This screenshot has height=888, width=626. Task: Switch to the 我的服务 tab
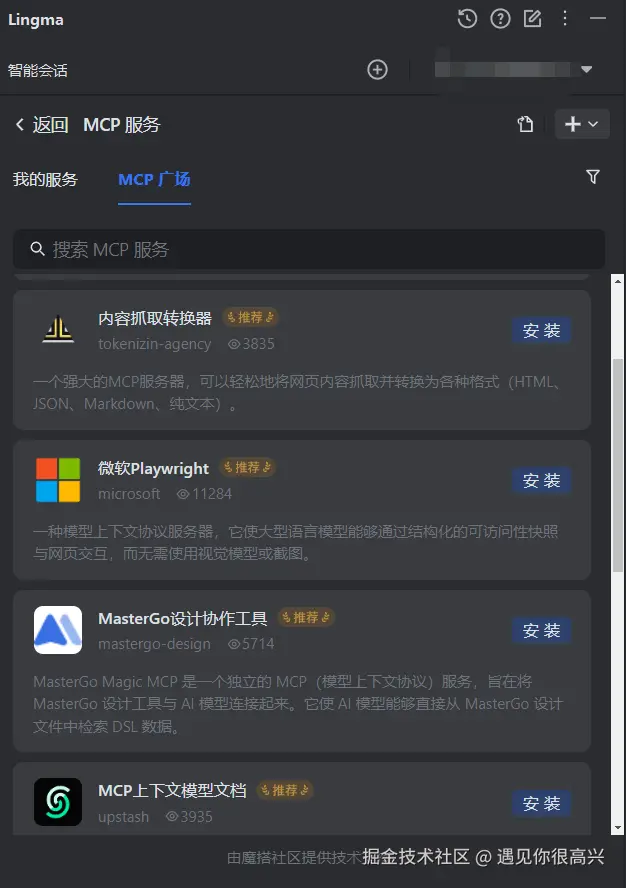click(45, 180)
